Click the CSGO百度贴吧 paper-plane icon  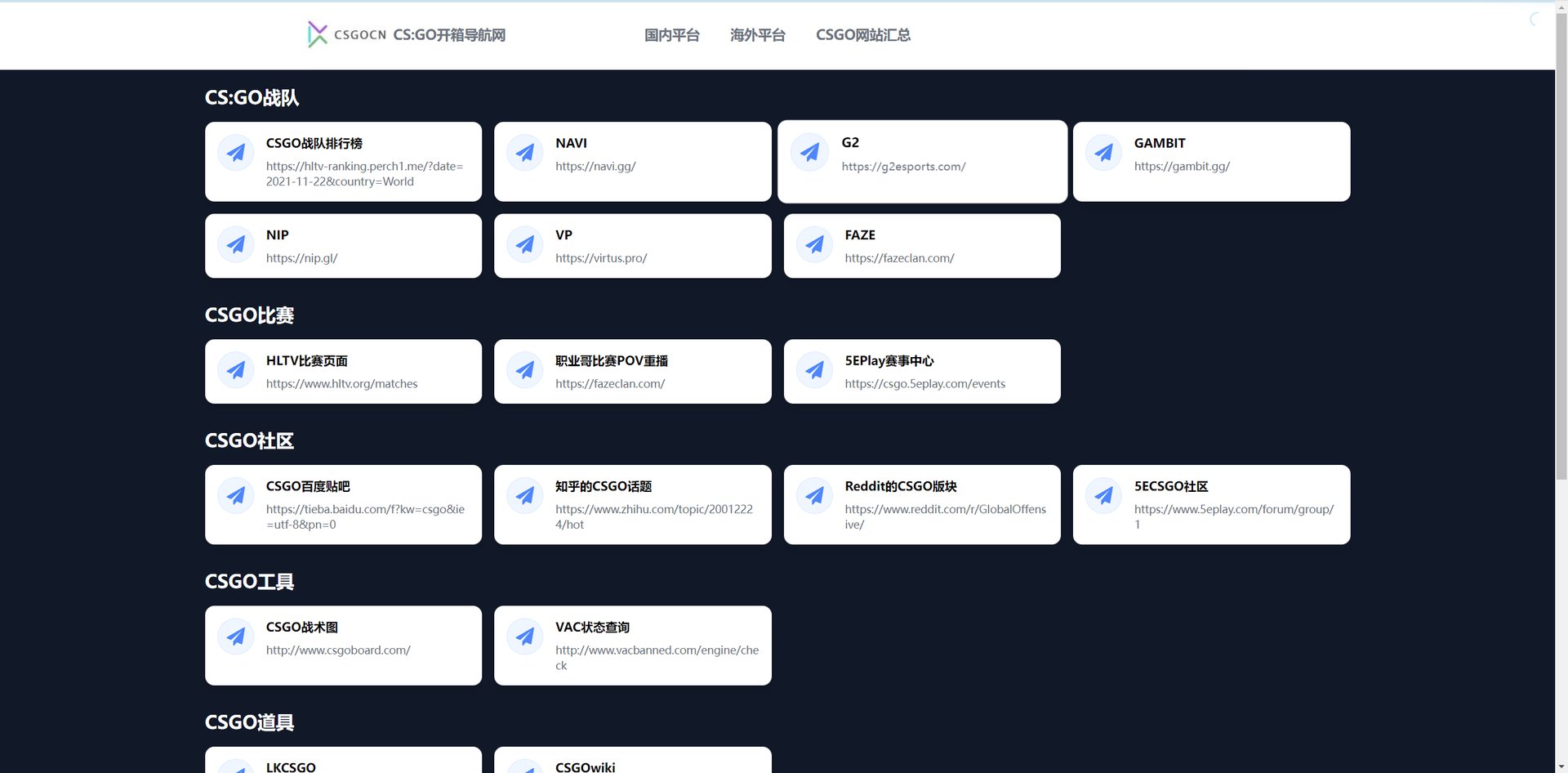235,495
